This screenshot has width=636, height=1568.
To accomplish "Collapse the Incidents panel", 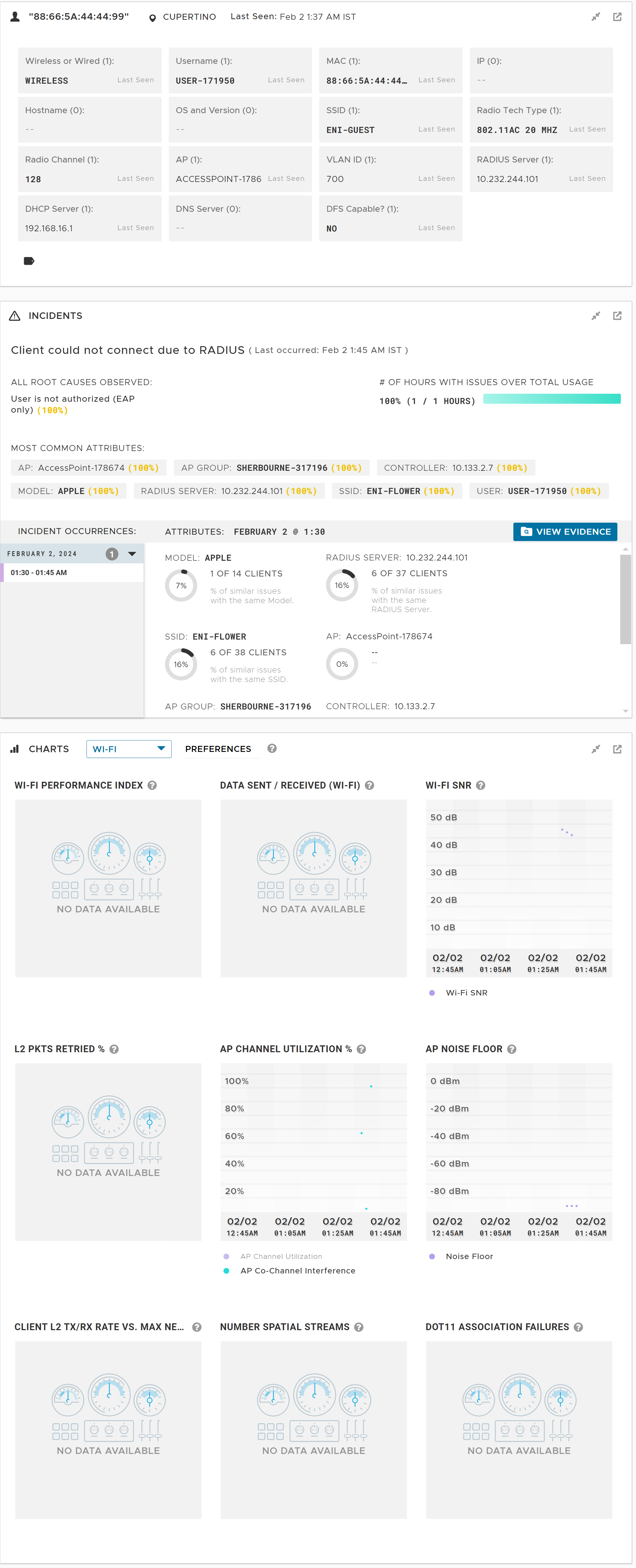I will click(x=595, y=316).
